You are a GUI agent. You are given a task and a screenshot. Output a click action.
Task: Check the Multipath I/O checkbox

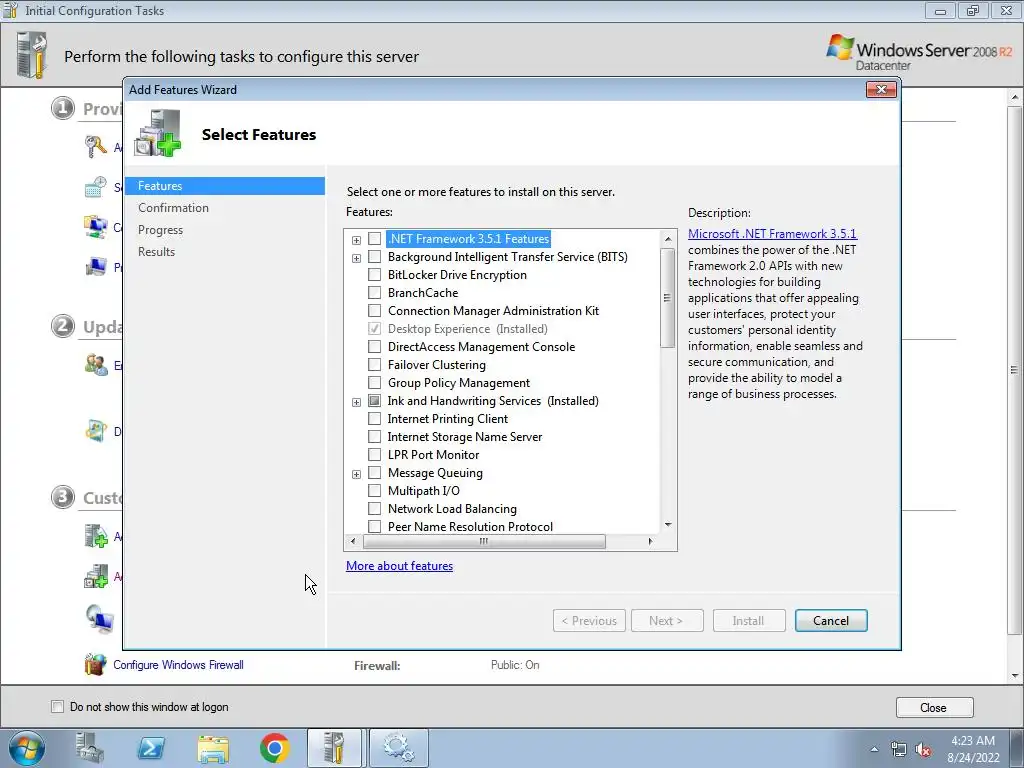tap(375, 490)
